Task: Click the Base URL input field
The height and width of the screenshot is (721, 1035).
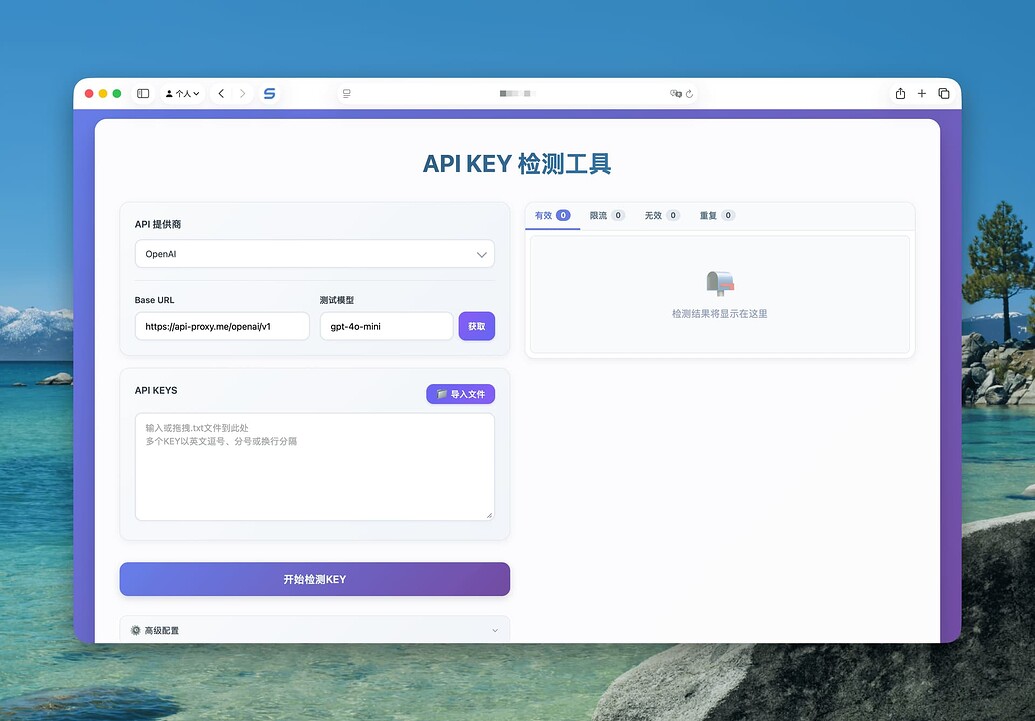Action: [x=222, y=326]
